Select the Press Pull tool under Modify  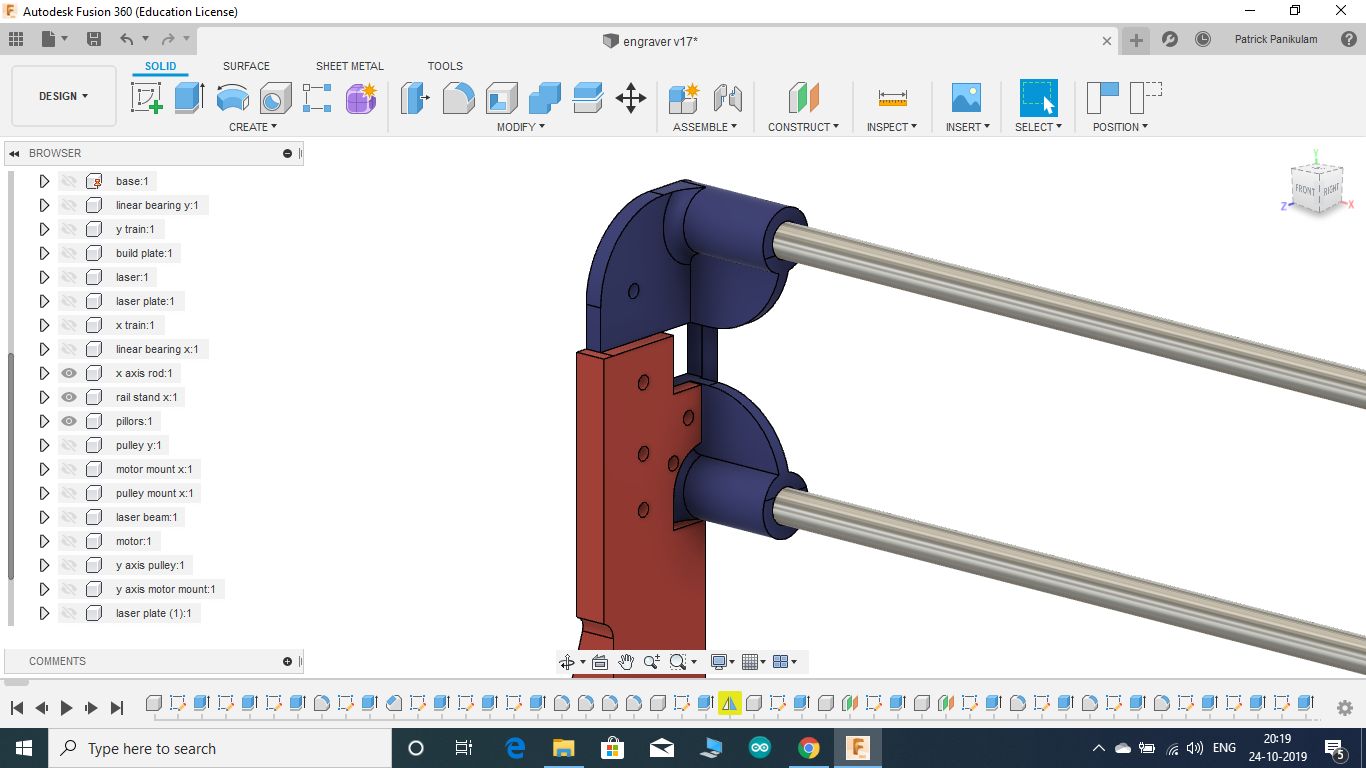point(415,98)
